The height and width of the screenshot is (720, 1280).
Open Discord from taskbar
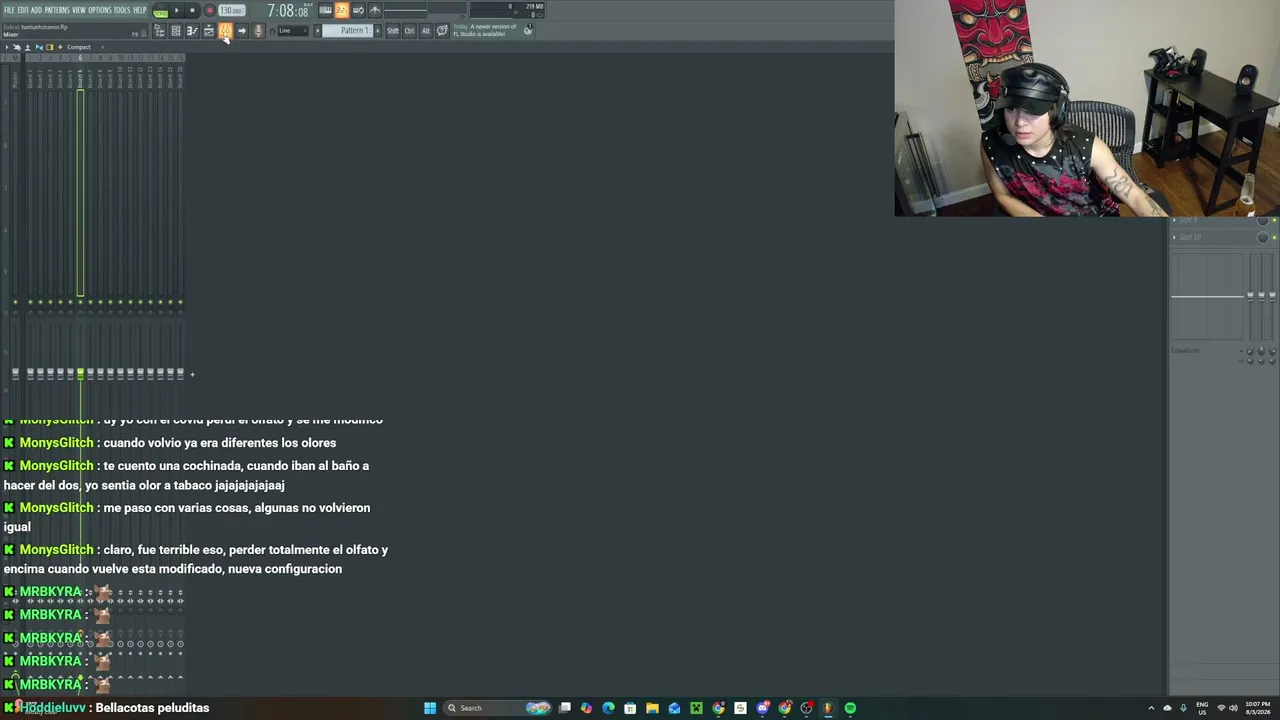[x=763, y=708]
